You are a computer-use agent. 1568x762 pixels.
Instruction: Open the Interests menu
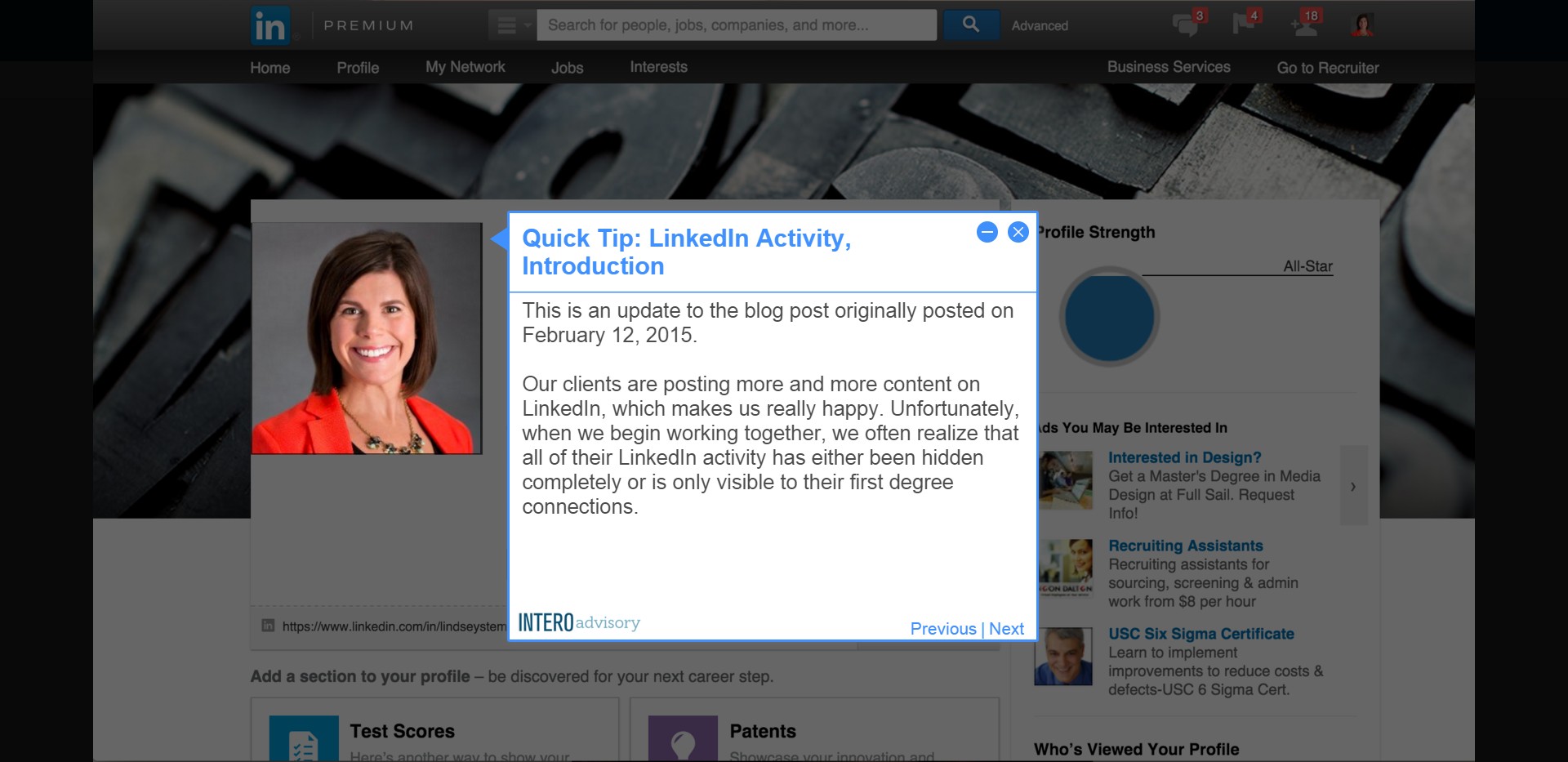658,67
